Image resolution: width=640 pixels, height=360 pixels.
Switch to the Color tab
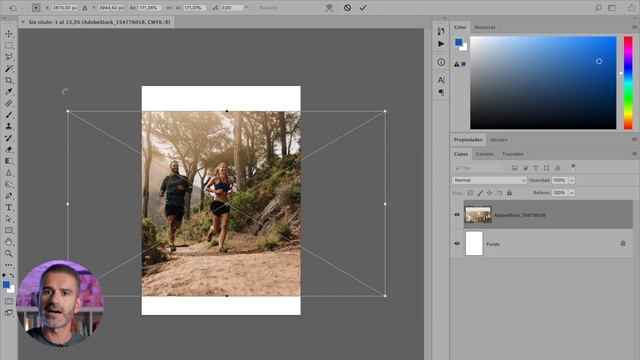click(x=460, y=27)
